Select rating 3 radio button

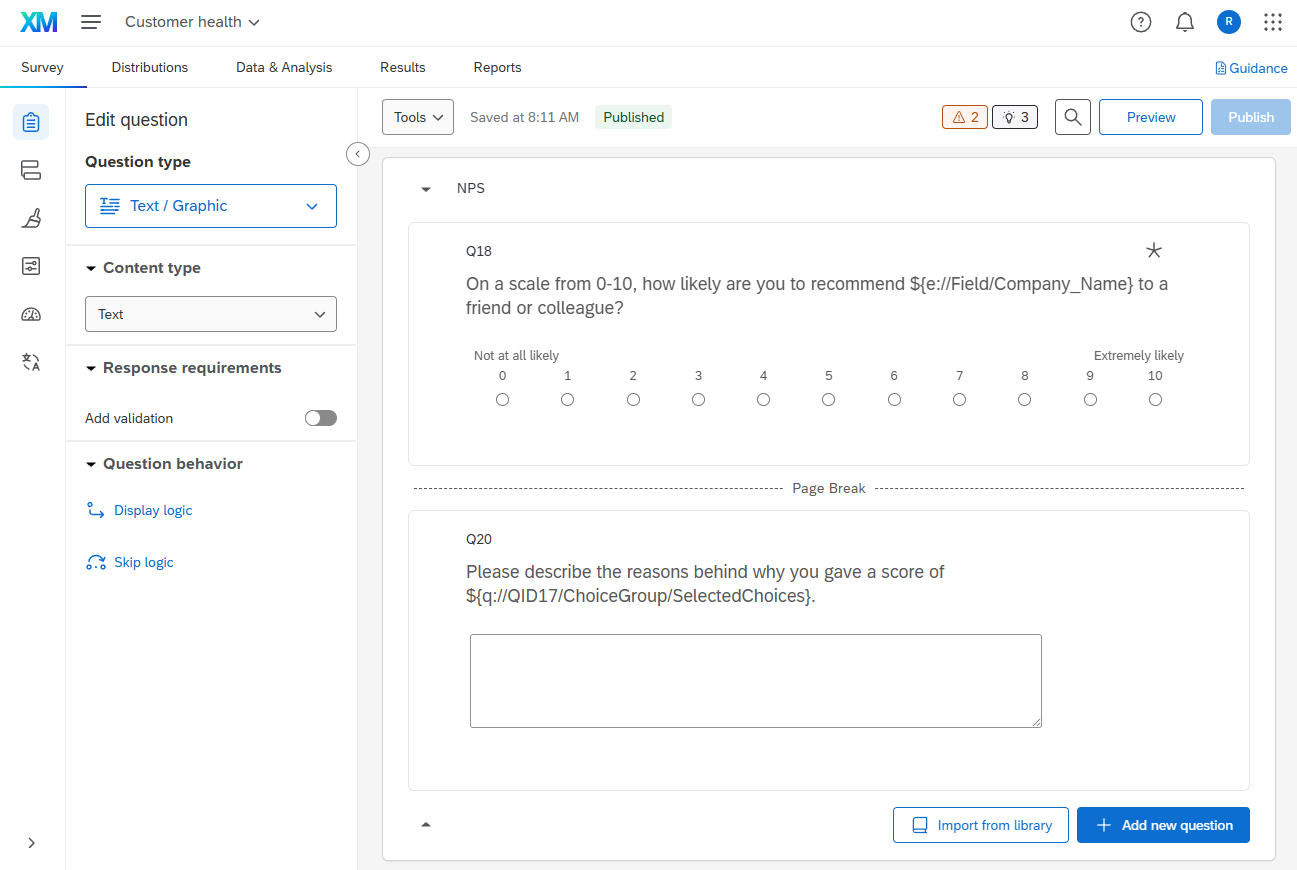click(x=698, y=400)
